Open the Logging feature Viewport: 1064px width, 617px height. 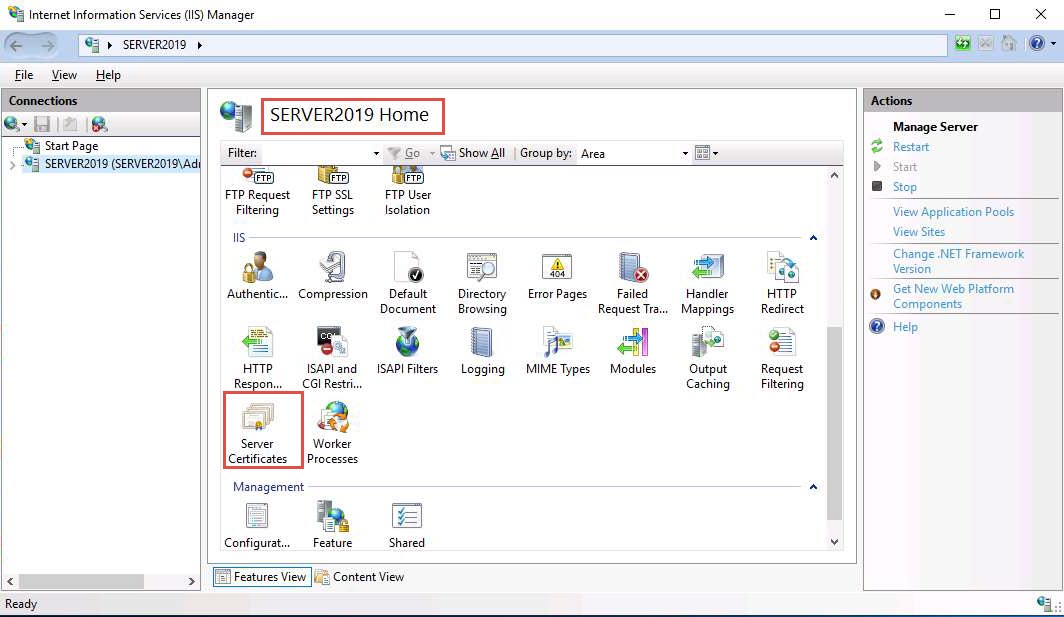482,351
